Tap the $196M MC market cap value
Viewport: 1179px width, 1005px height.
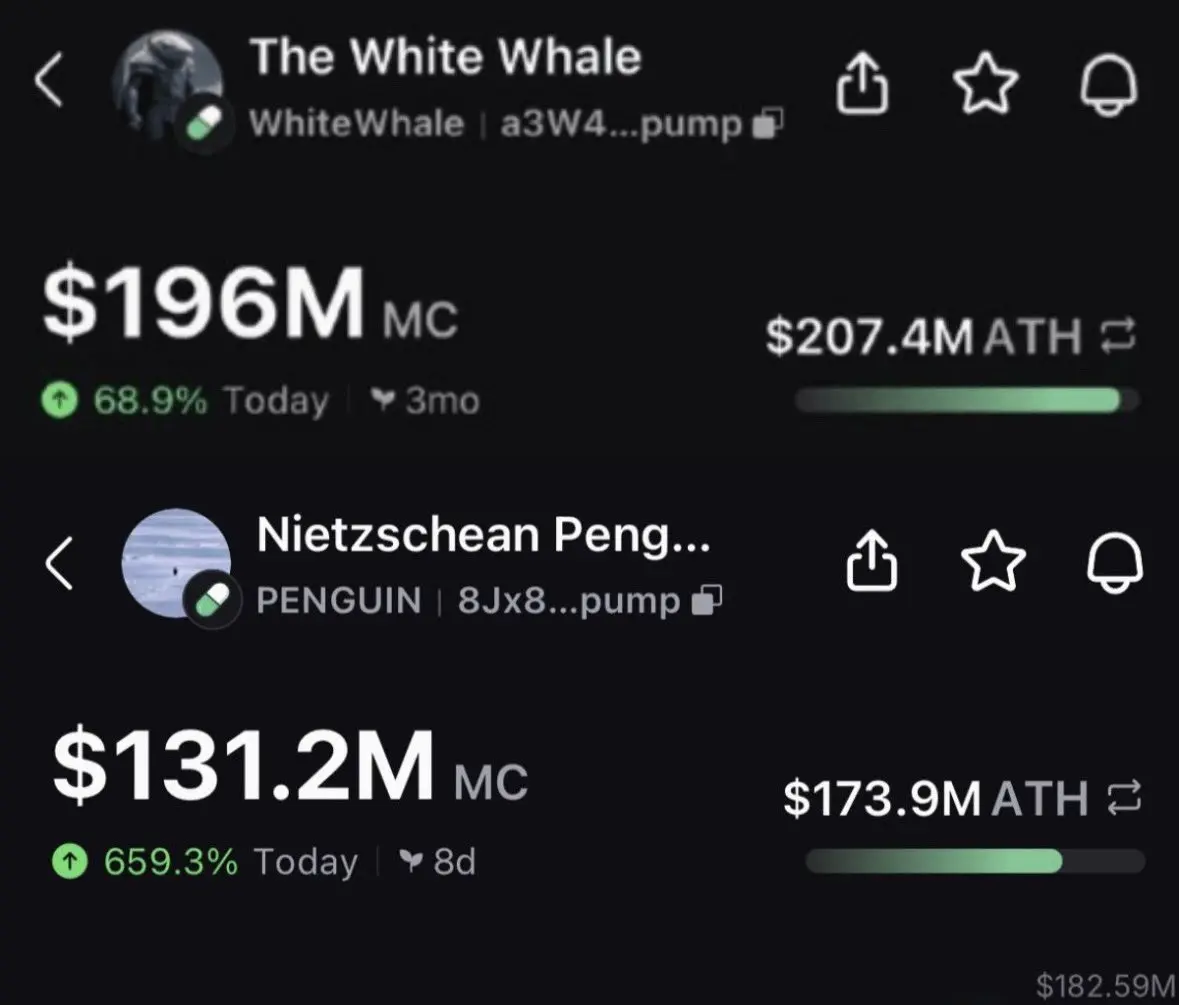tap(250, 302)
